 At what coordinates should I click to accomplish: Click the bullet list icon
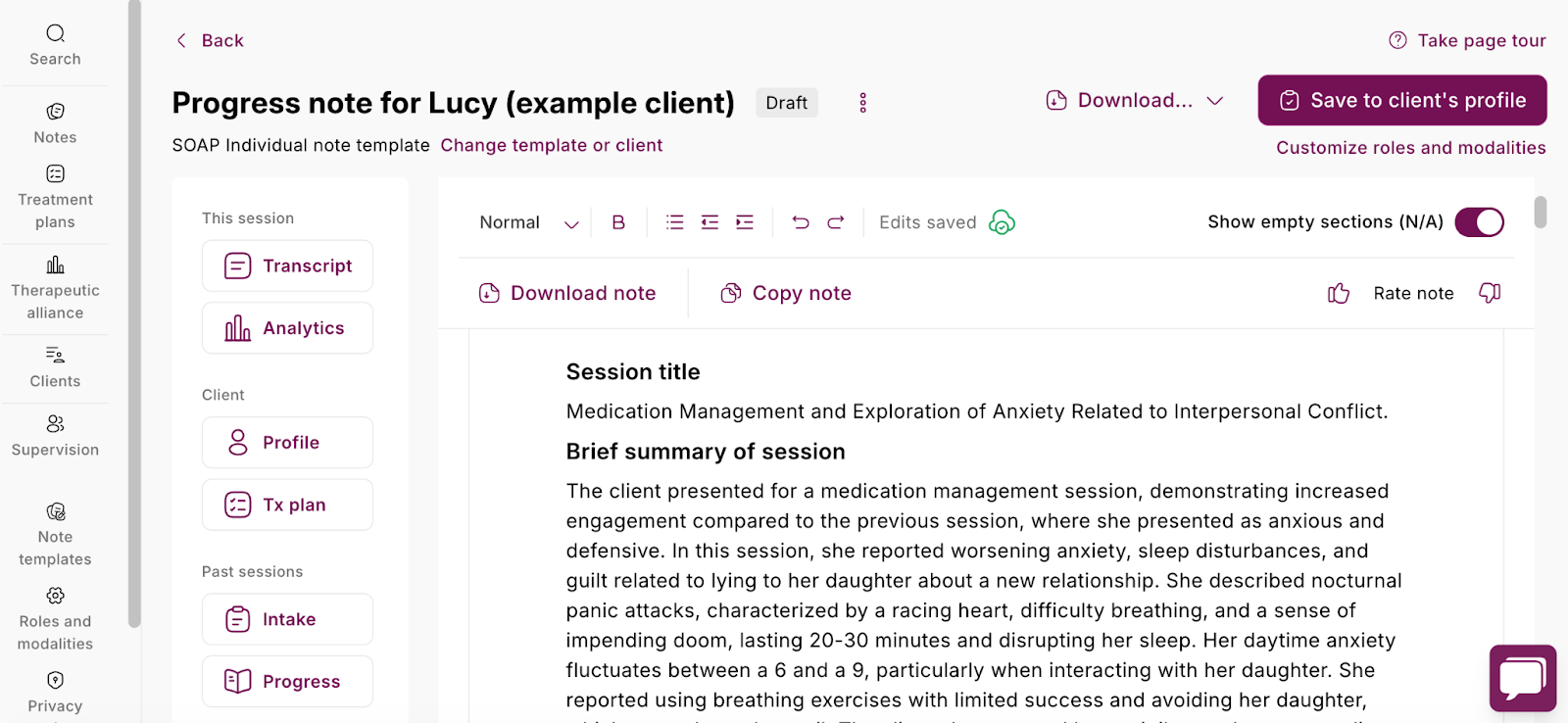(675, 222)
